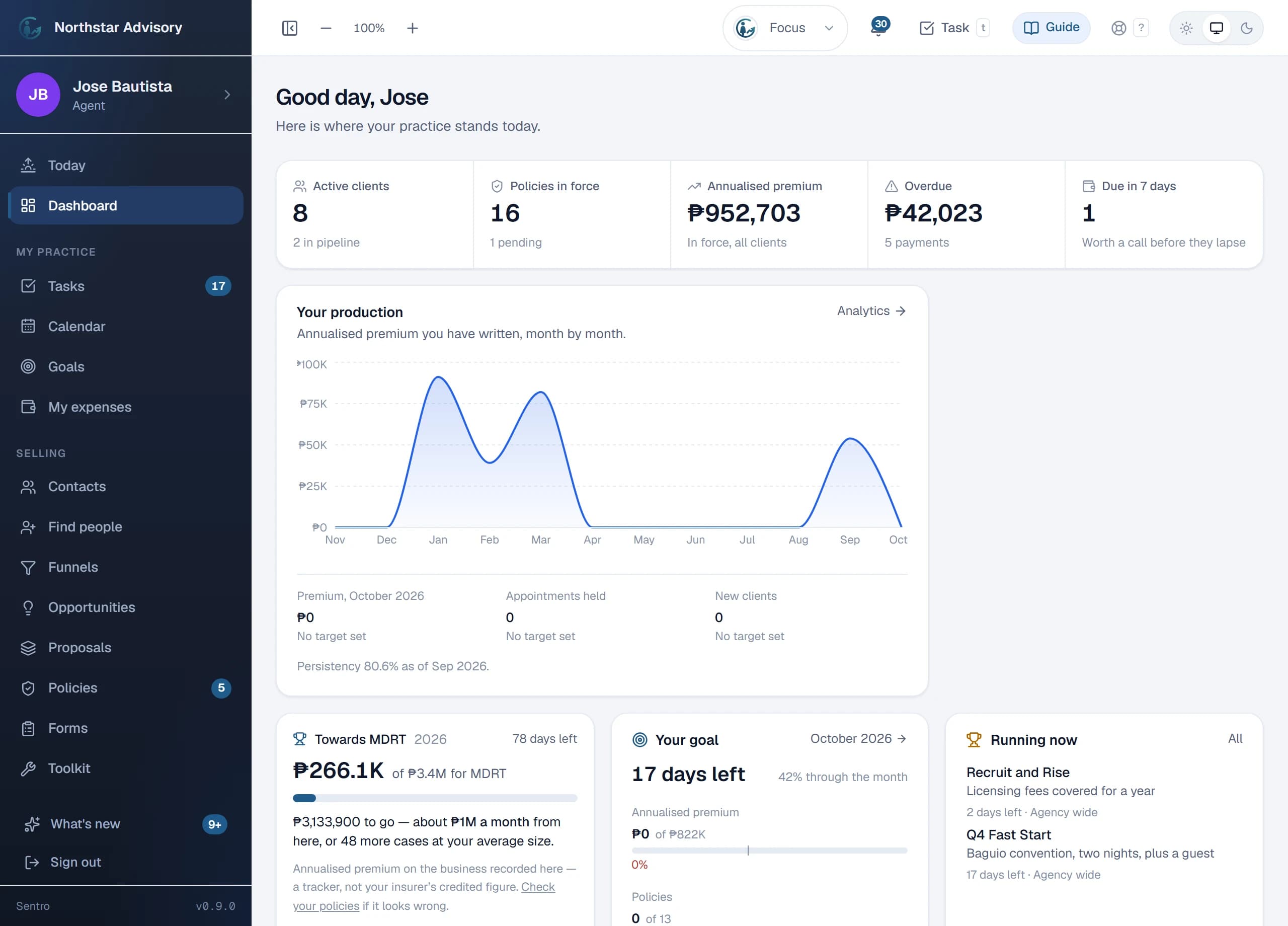The height and width of the screenshot is (926, 1288).
Task: Switch to system theme monitor toggle
Action: [1216, 28]
